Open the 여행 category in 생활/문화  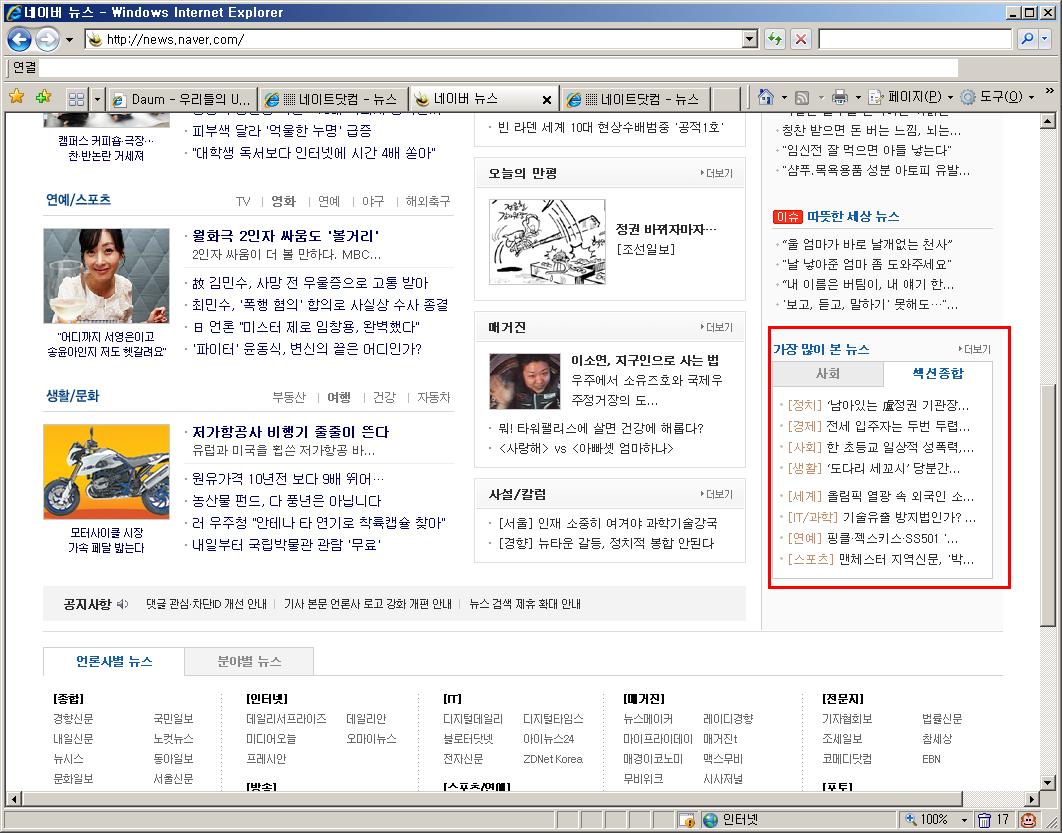(x=339, y=398)
